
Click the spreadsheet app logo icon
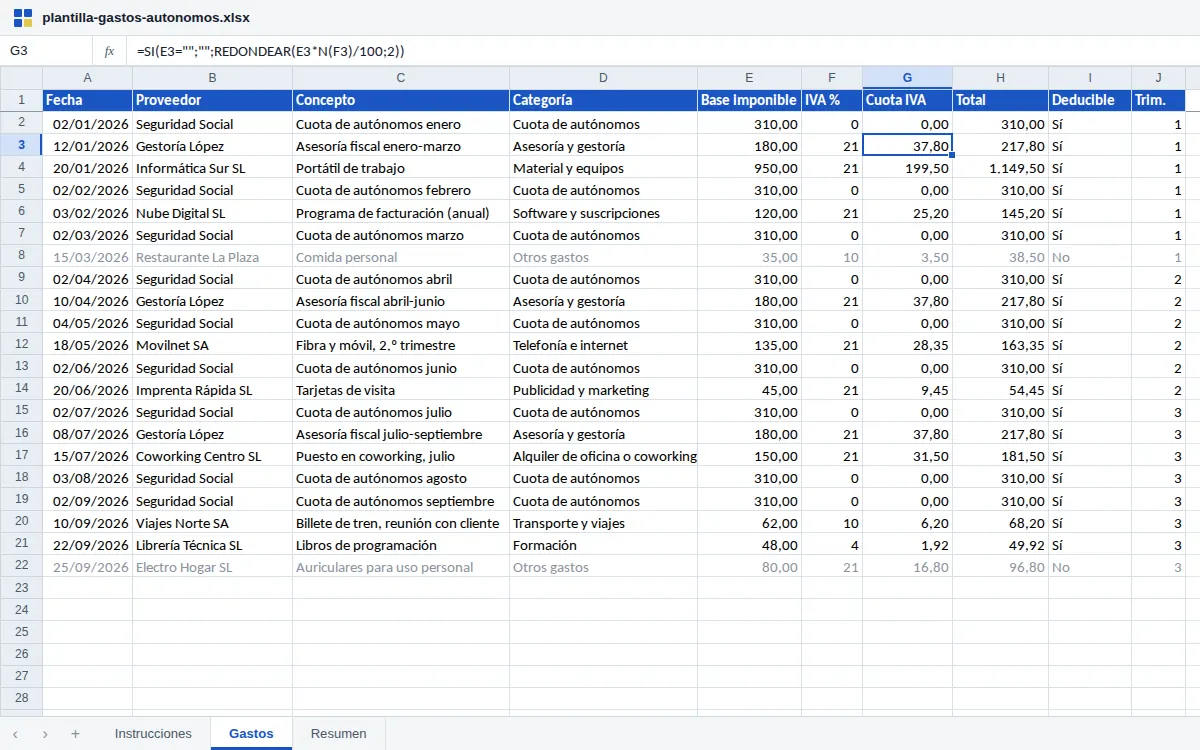22,18
